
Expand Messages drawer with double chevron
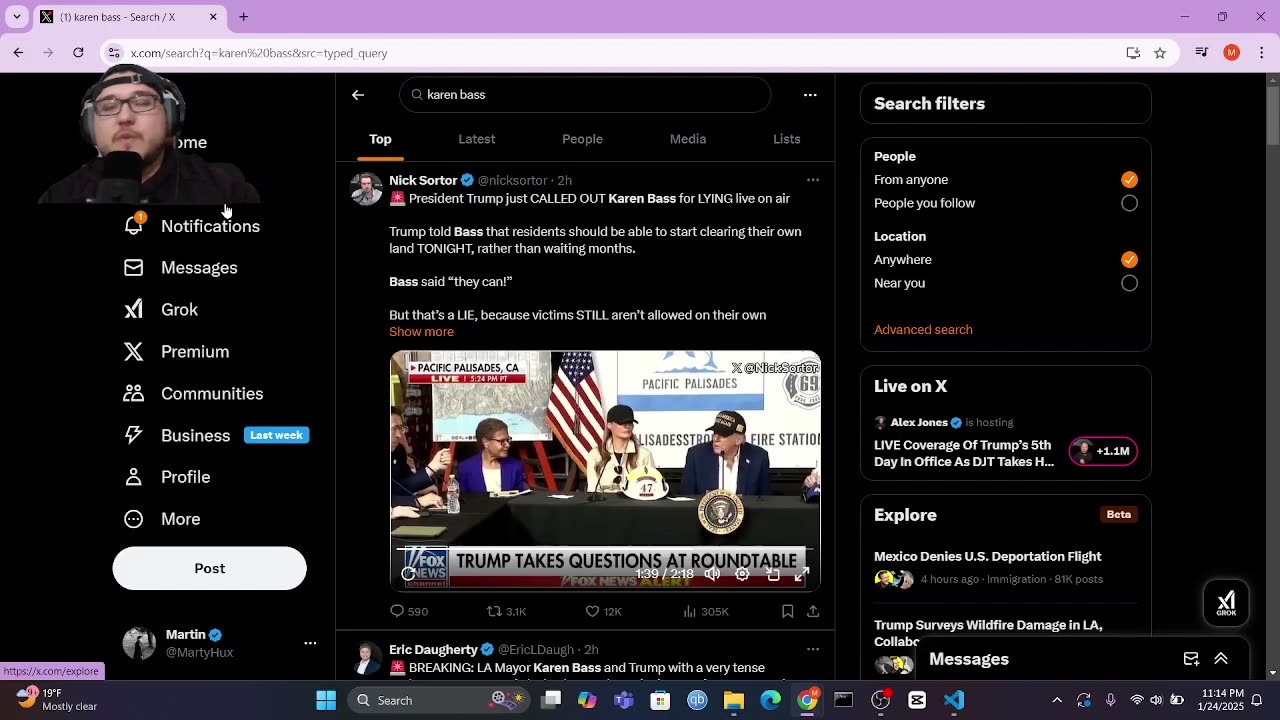pyautogui.click(x=1221, y=659)
